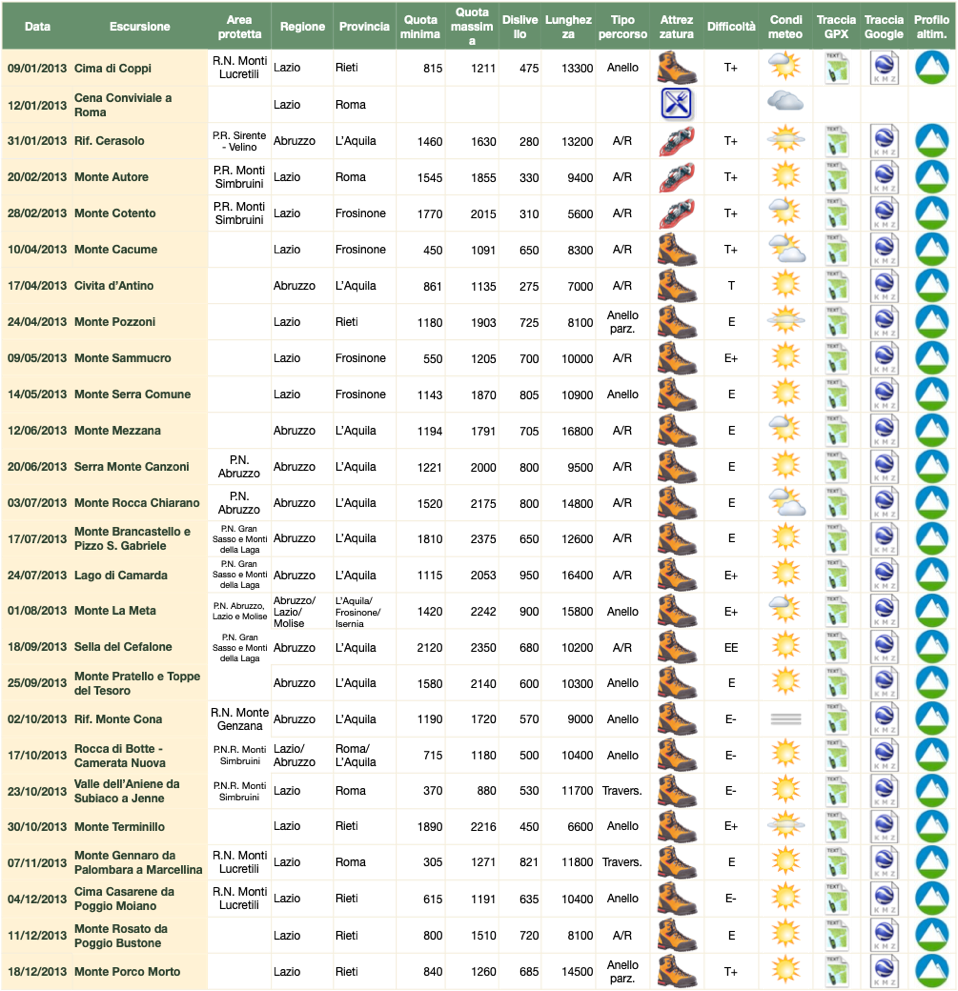
Task: Click the Tipo percorso column header
Action: (622, 27)
